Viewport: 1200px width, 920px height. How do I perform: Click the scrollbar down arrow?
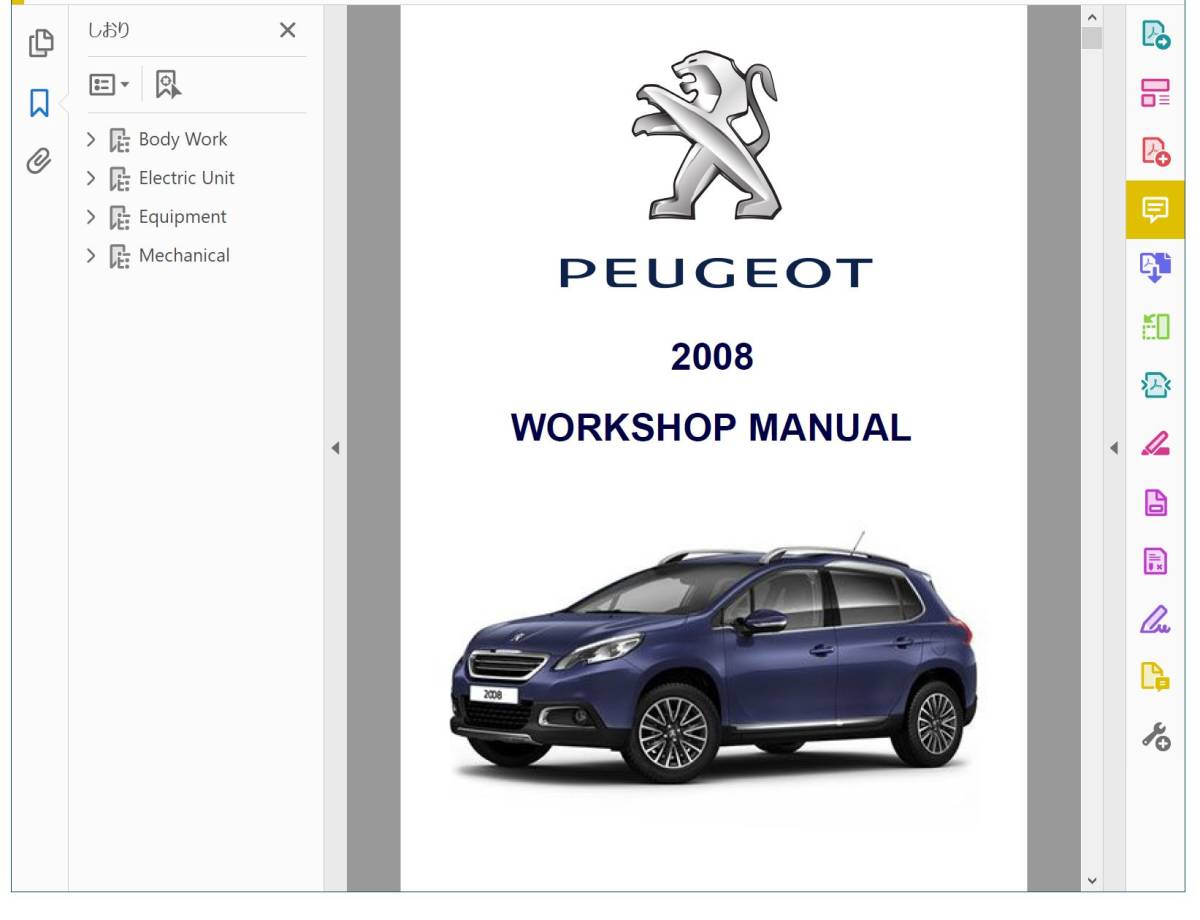click(1092, 881)
